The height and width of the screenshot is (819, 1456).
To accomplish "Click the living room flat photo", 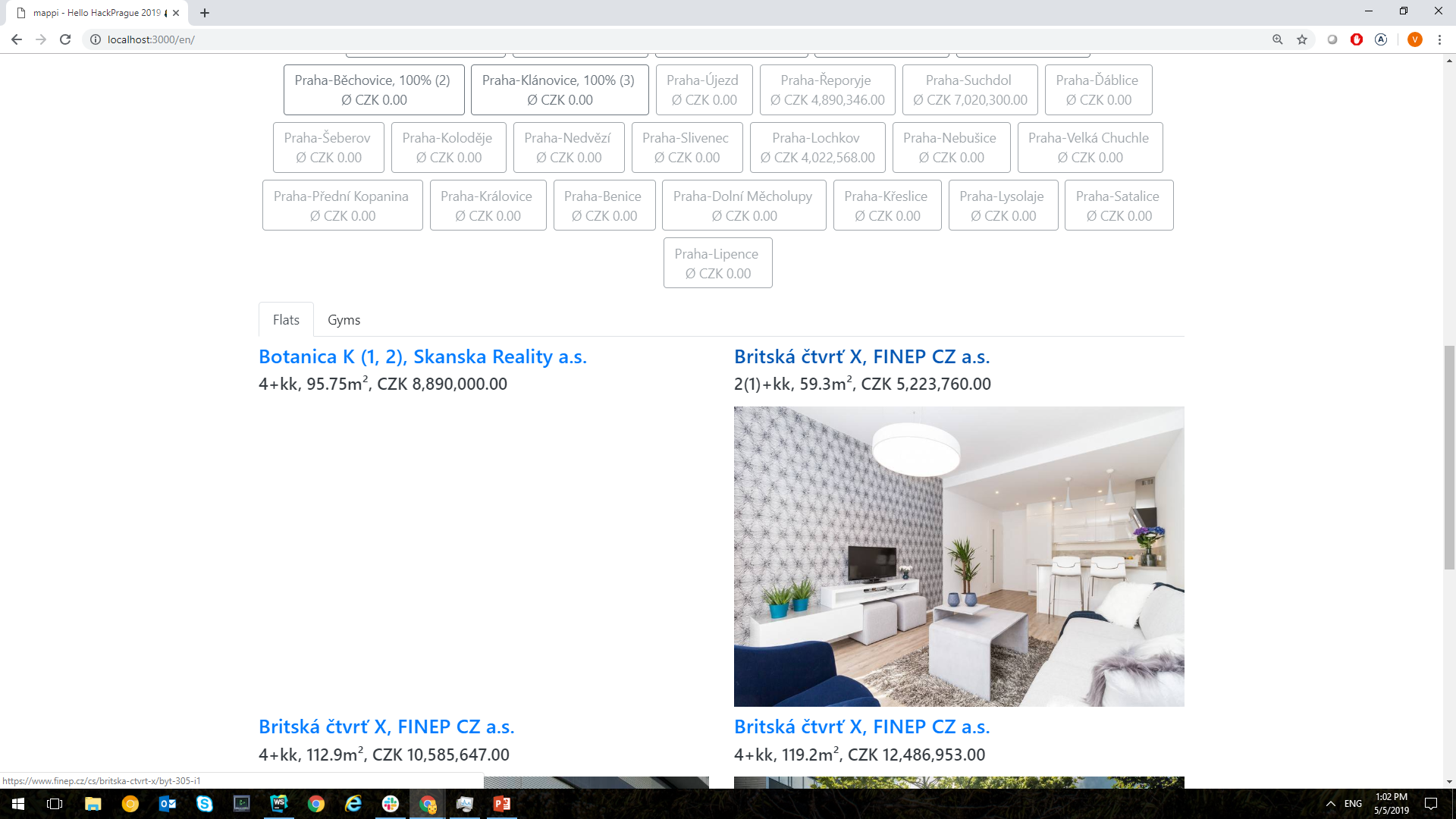I will tap(959, 556).
